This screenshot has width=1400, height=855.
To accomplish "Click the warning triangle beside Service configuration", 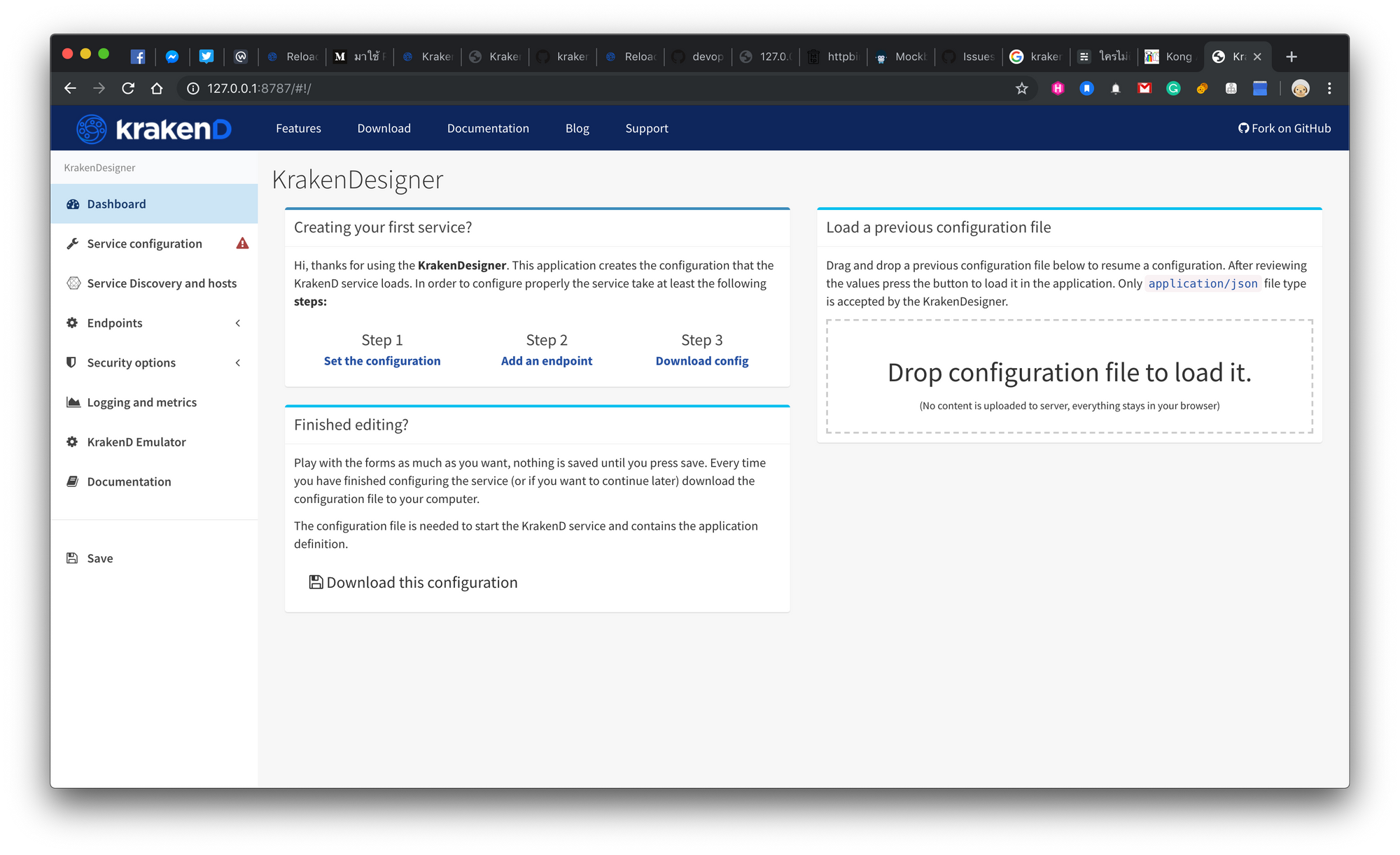I will pos(241,243).
